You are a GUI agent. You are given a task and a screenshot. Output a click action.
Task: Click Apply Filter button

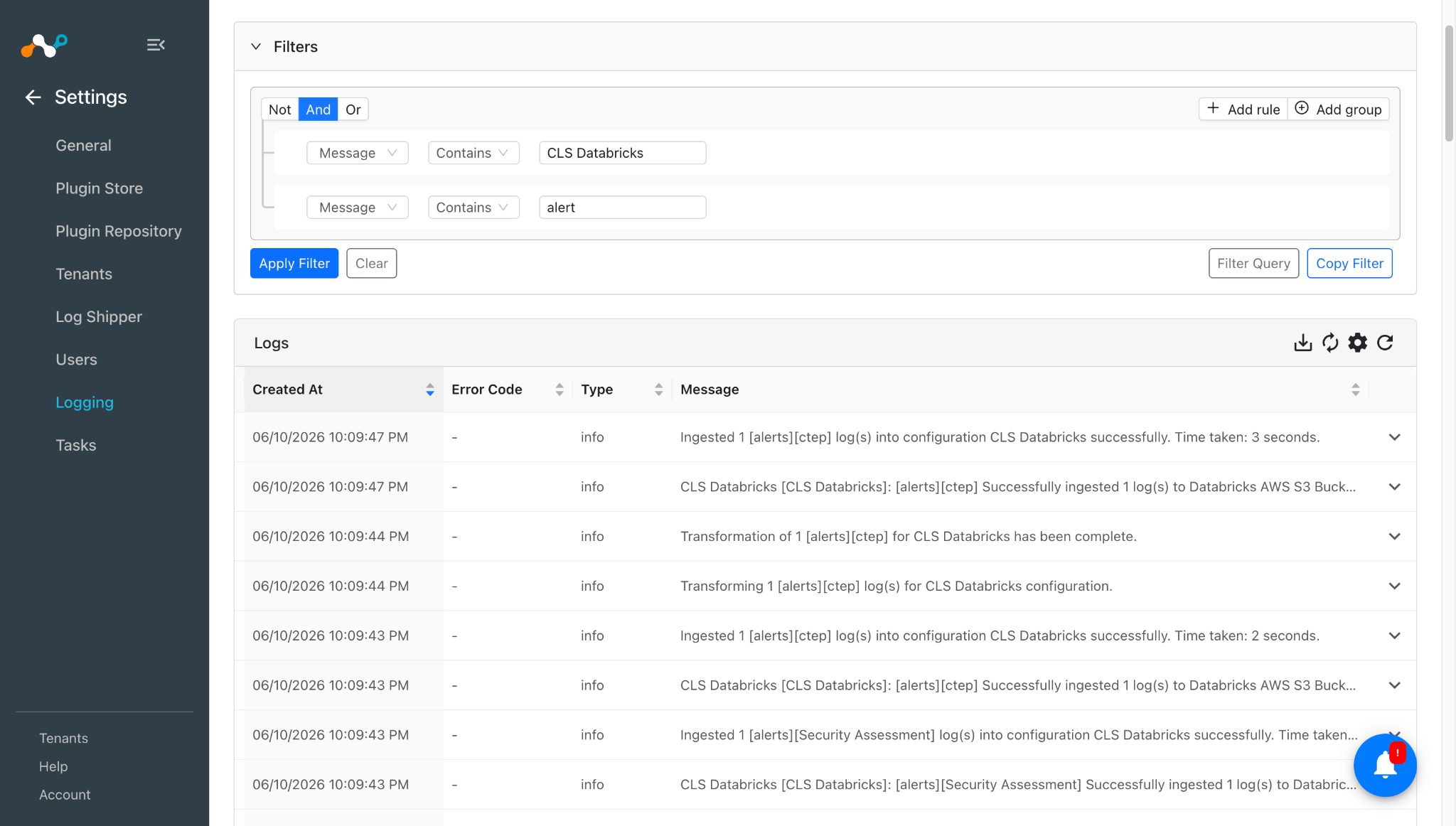coord(294,264)
